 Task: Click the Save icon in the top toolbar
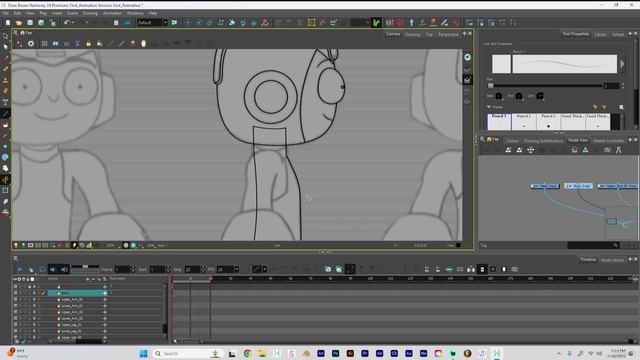[30, 23]
